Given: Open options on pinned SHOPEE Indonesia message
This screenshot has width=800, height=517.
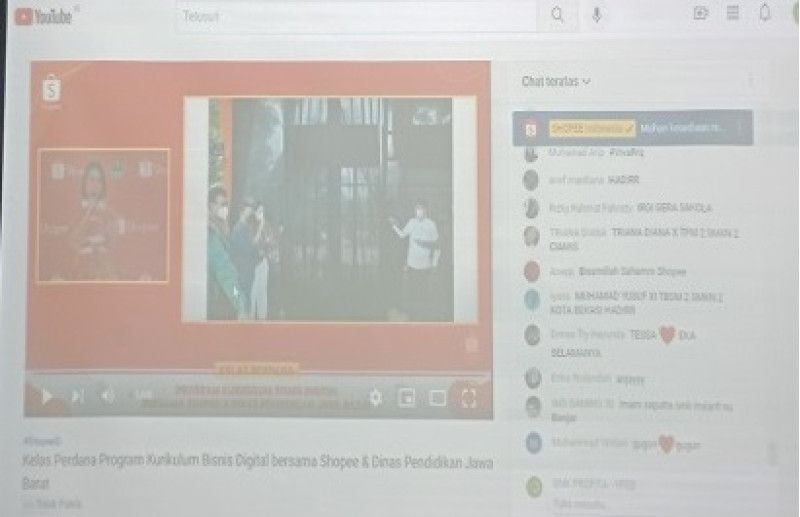Looking at the screenshot, I should [x=740, y=128].
